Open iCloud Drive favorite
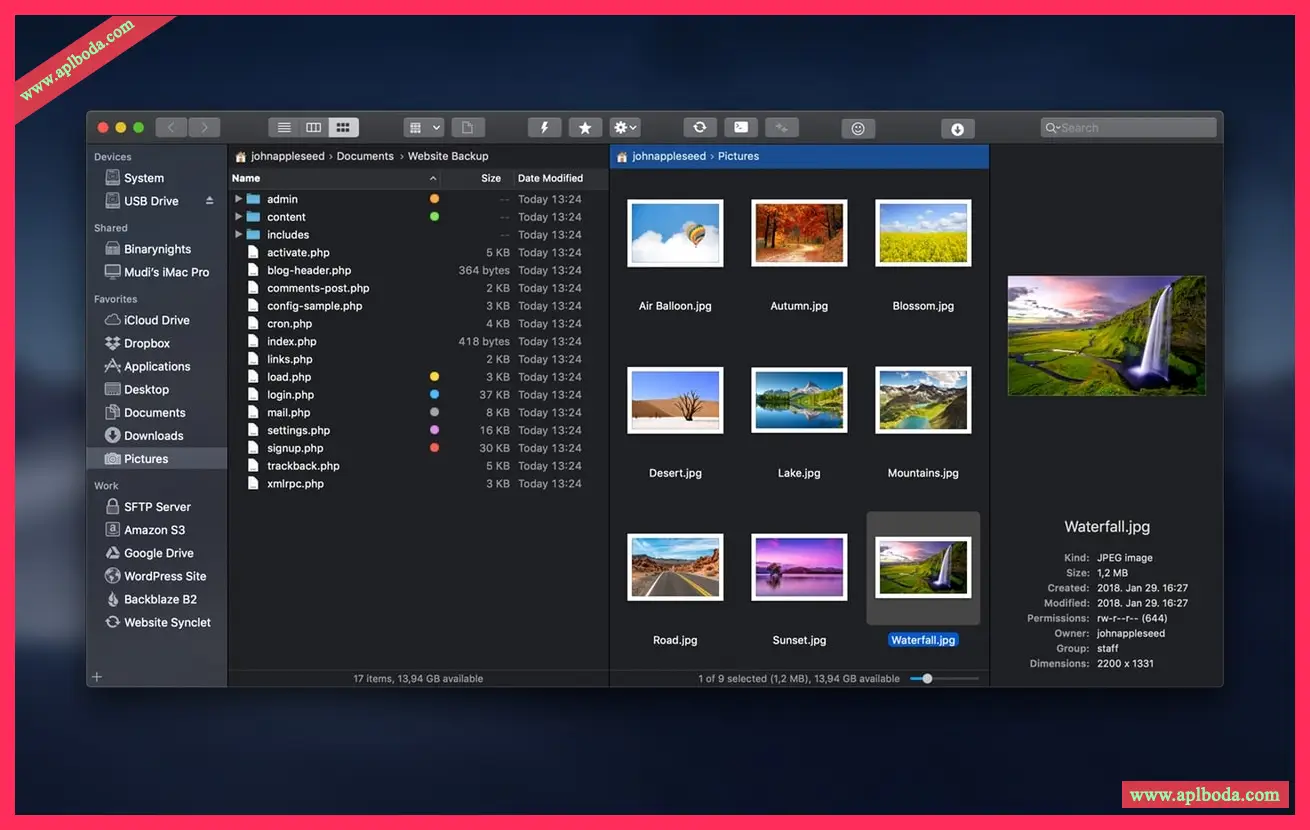Image resolution: width=1310 pixels, height=830 pixels. (x=157, y=320)
